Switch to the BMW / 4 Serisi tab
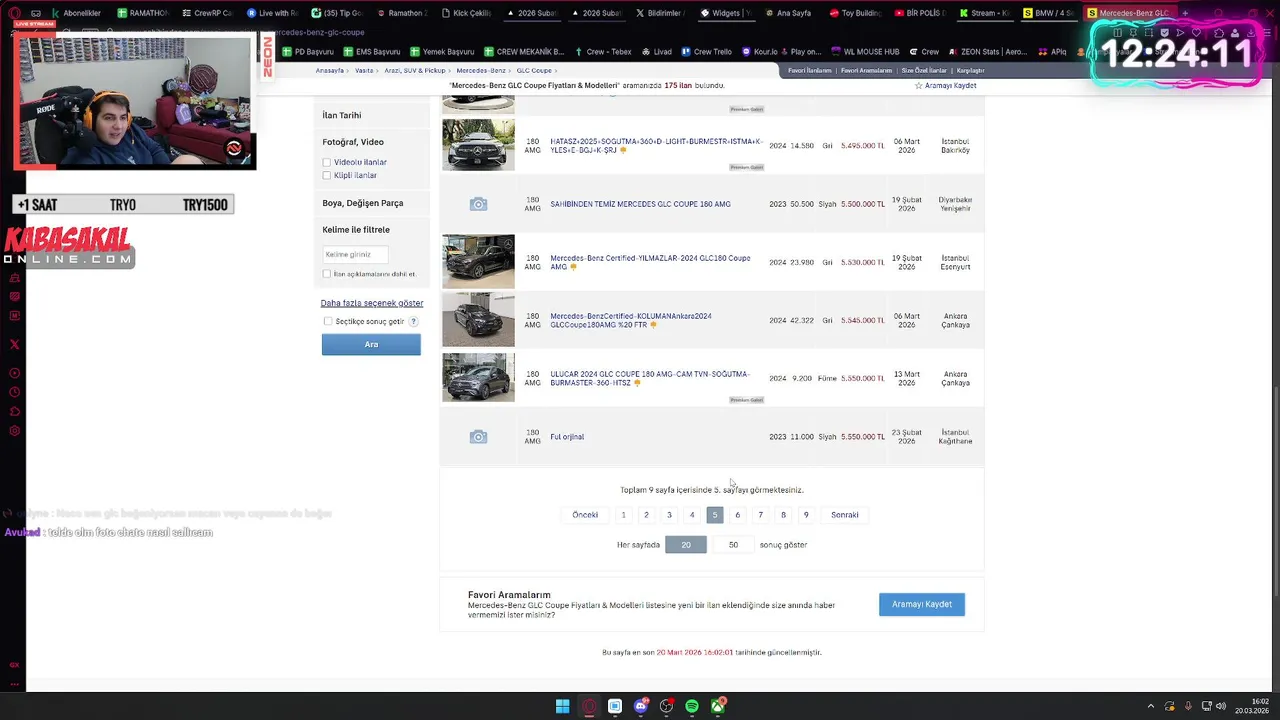Screen dimensions: 1280x720 tap(1049, 13)
